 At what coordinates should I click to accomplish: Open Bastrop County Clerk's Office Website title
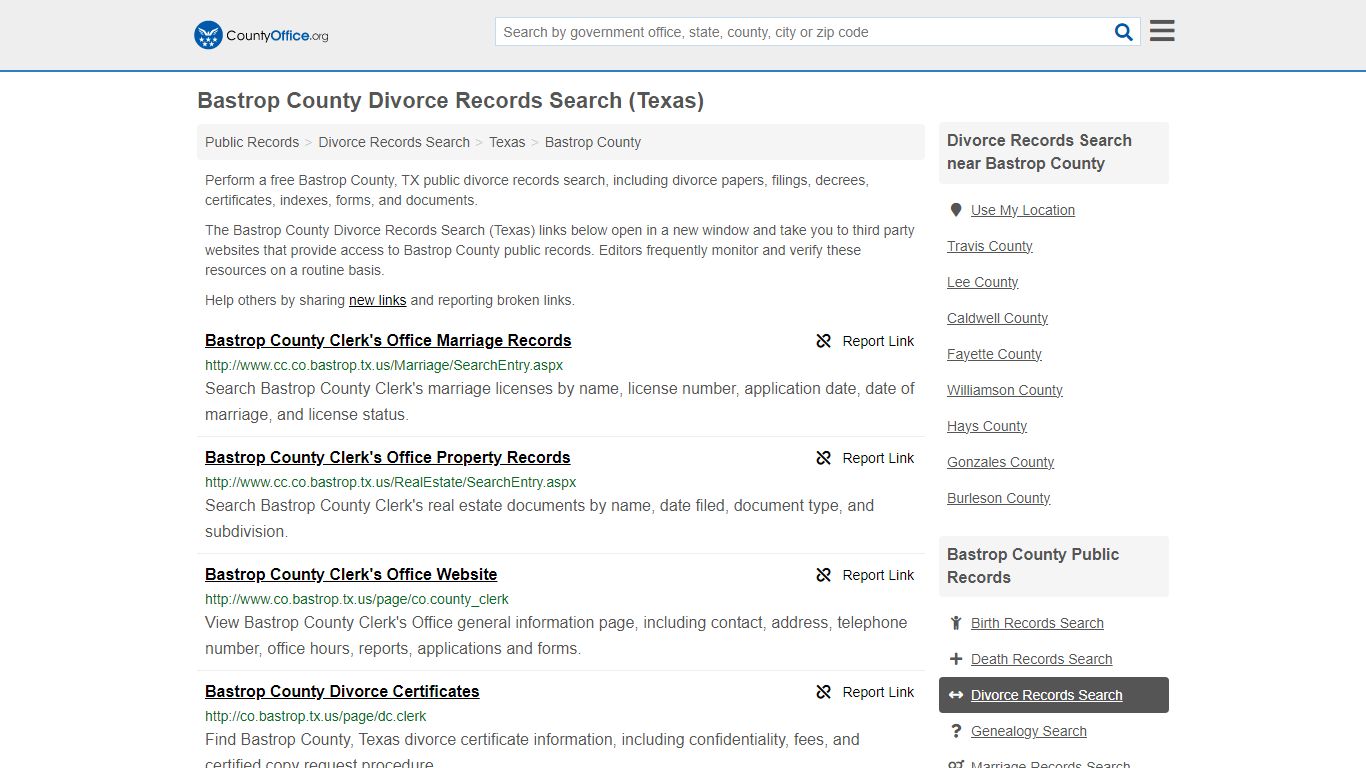click(x=351, y=575)
